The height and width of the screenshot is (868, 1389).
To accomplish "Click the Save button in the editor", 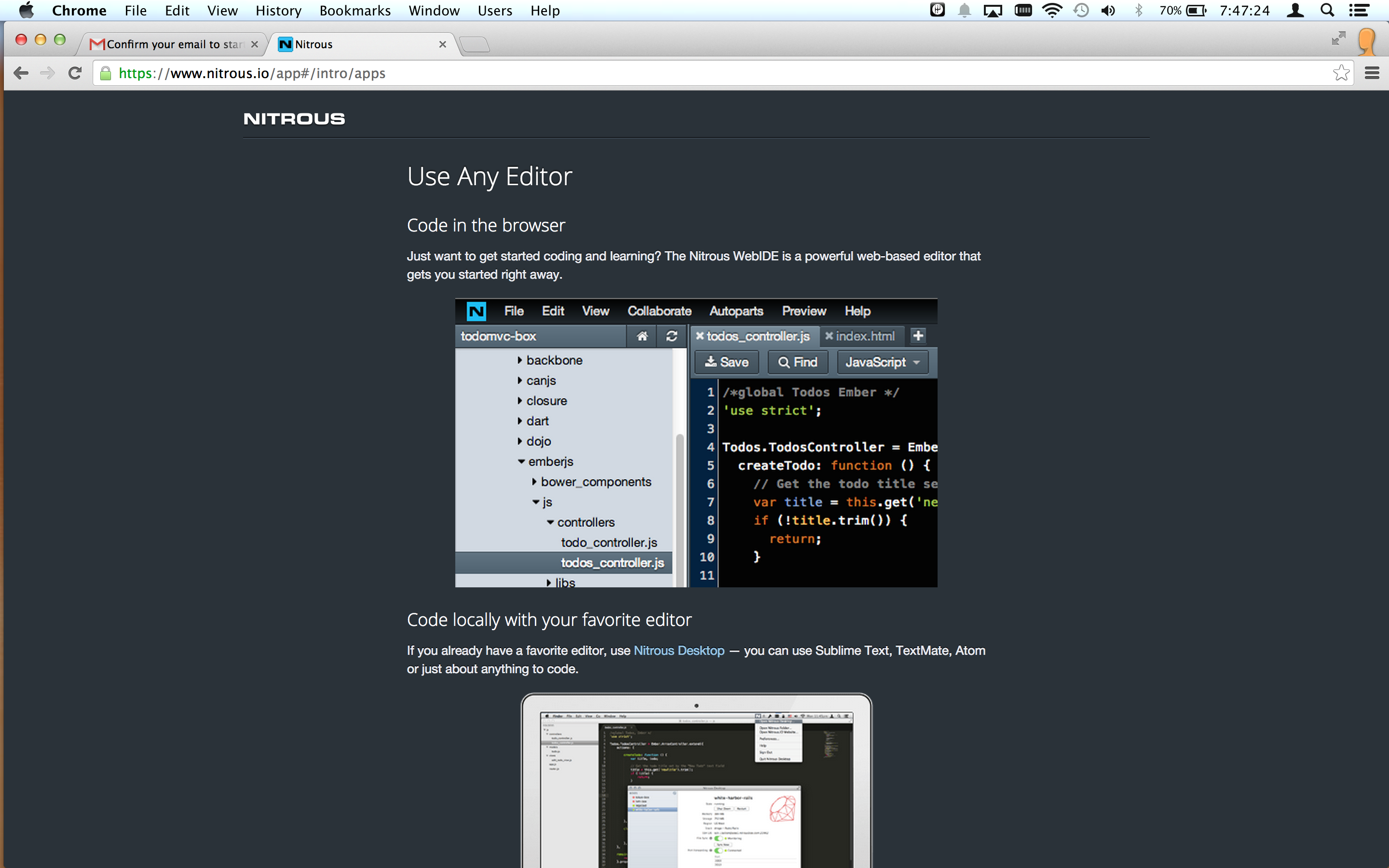I will coord(726,362).
